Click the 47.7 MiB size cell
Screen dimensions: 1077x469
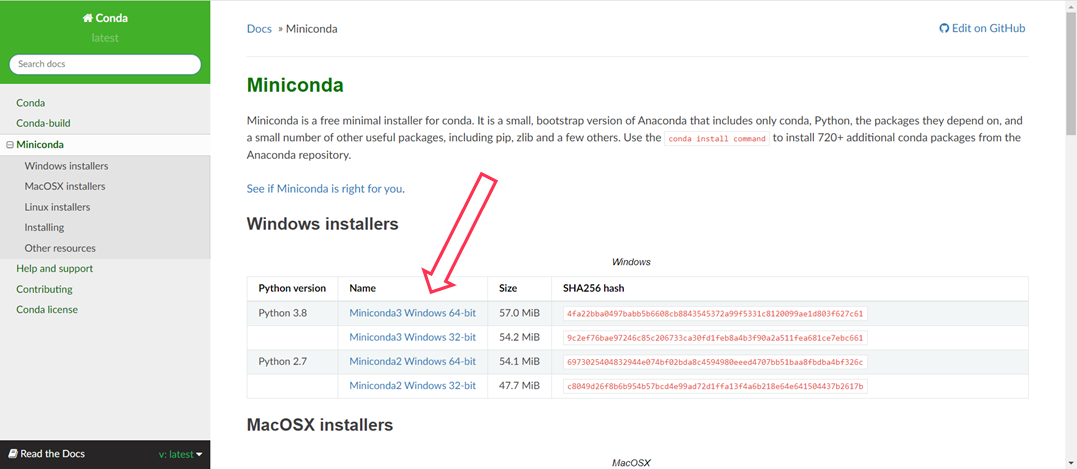point(519,386)
